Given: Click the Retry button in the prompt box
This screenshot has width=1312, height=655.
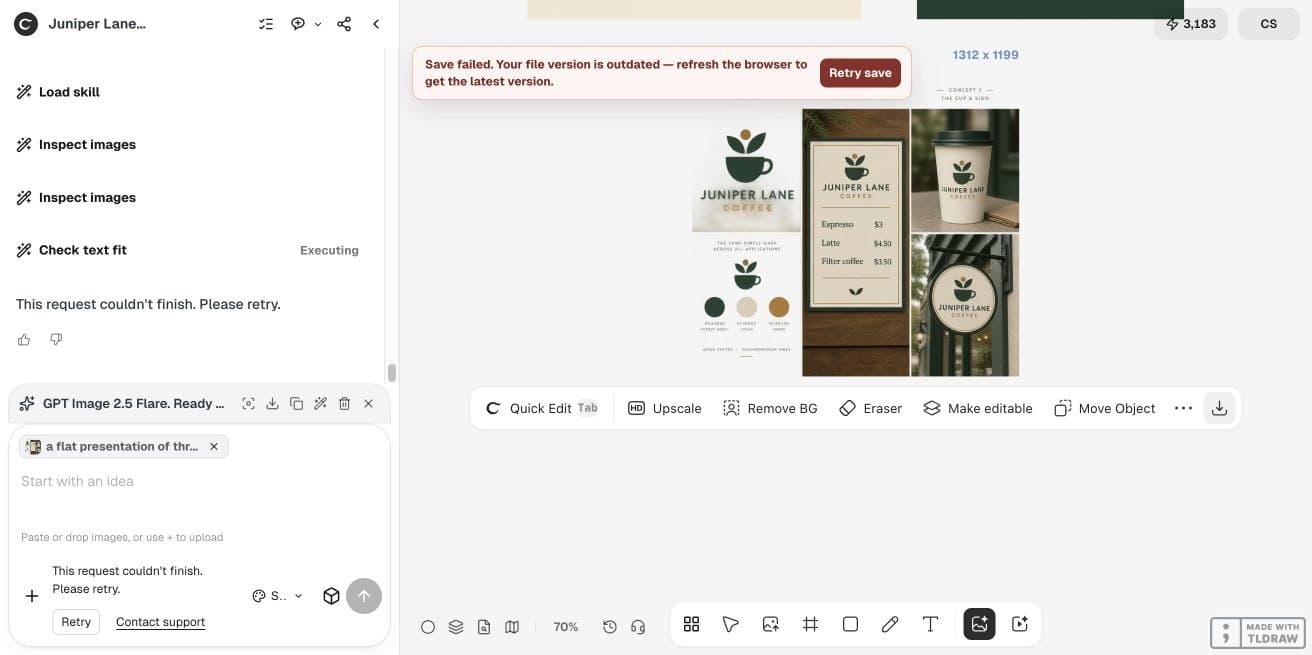Looking at the screenshot, I should click(76, 622).
